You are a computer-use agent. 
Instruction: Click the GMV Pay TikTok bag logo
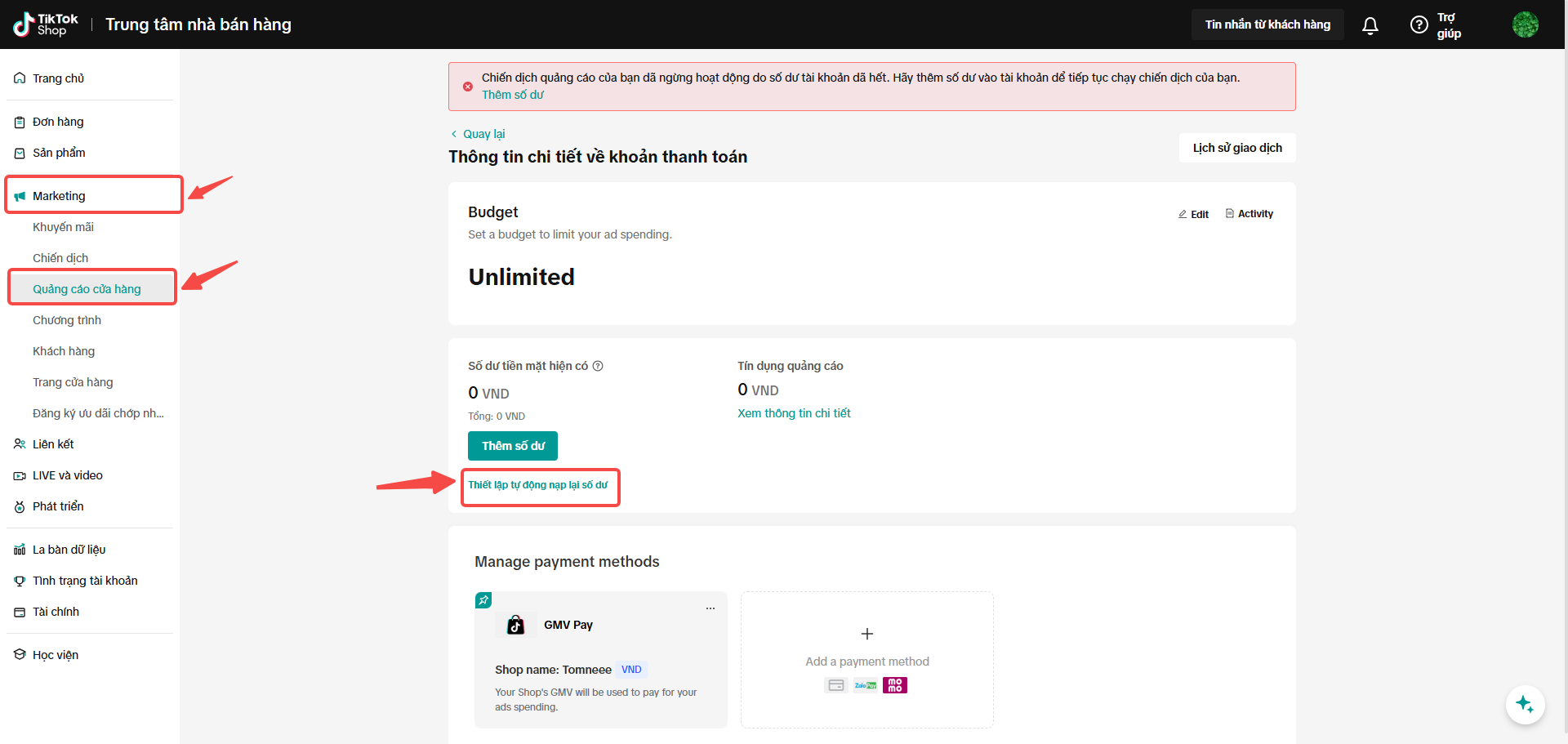point(515,625)
